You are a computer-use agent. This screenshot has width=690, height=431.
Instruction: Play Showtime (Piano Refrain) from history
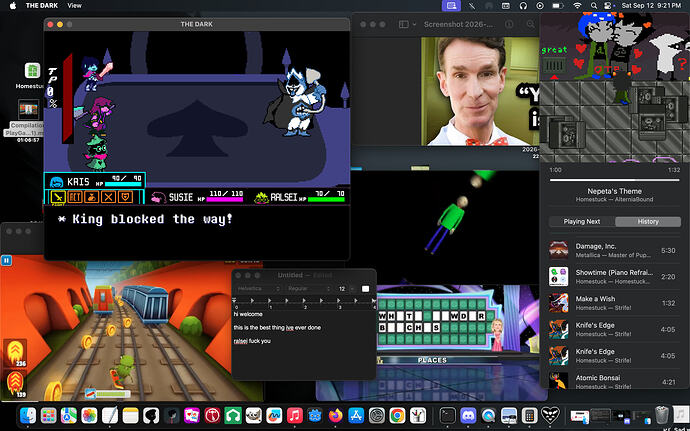click(x=614, y=276)
